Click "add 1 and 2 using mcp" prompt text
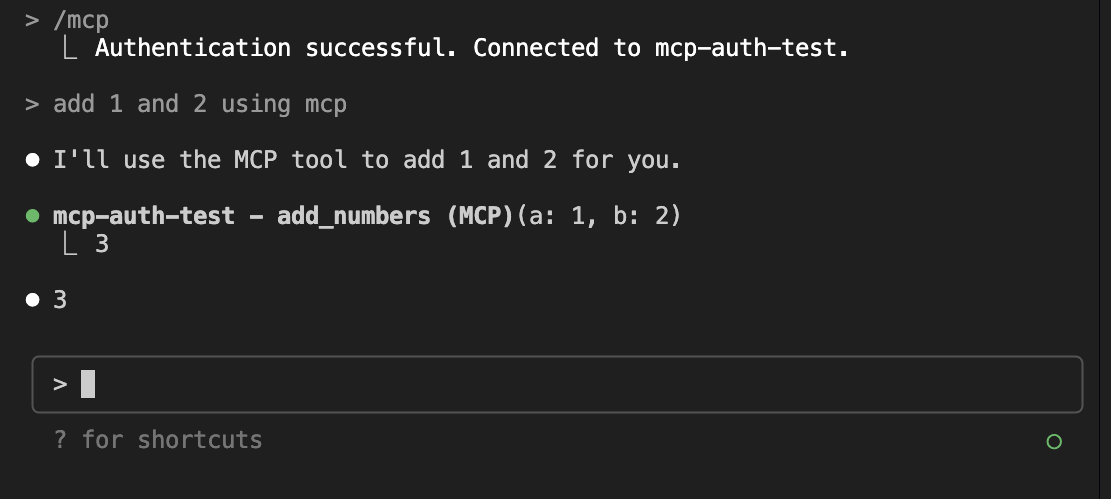 click(x=200, y=104)
